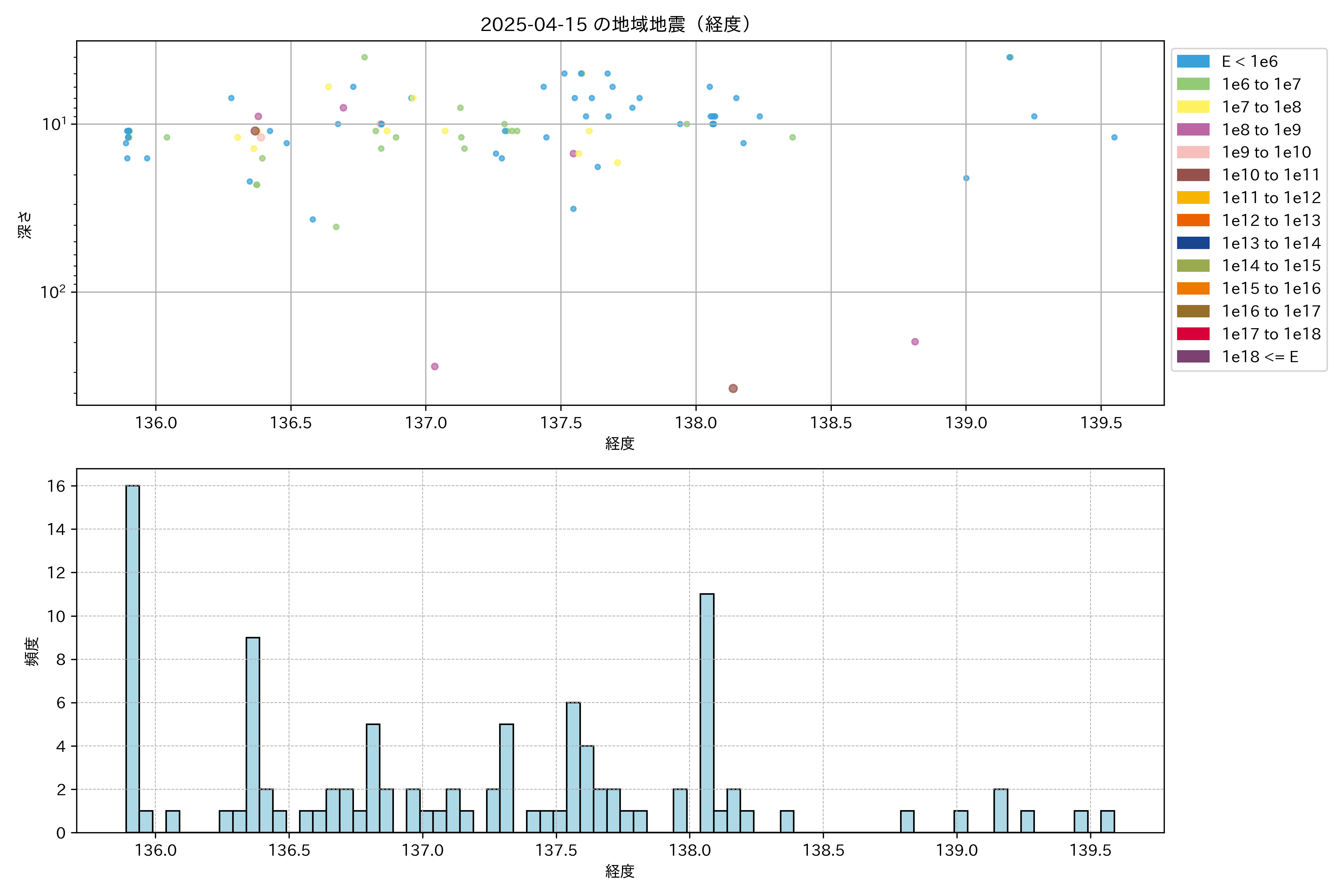The width and height of the screenshot is (1344, 896).
Task: Click the red '1e17 to 1e18' legend swatch
Action: pos(1192,334)
